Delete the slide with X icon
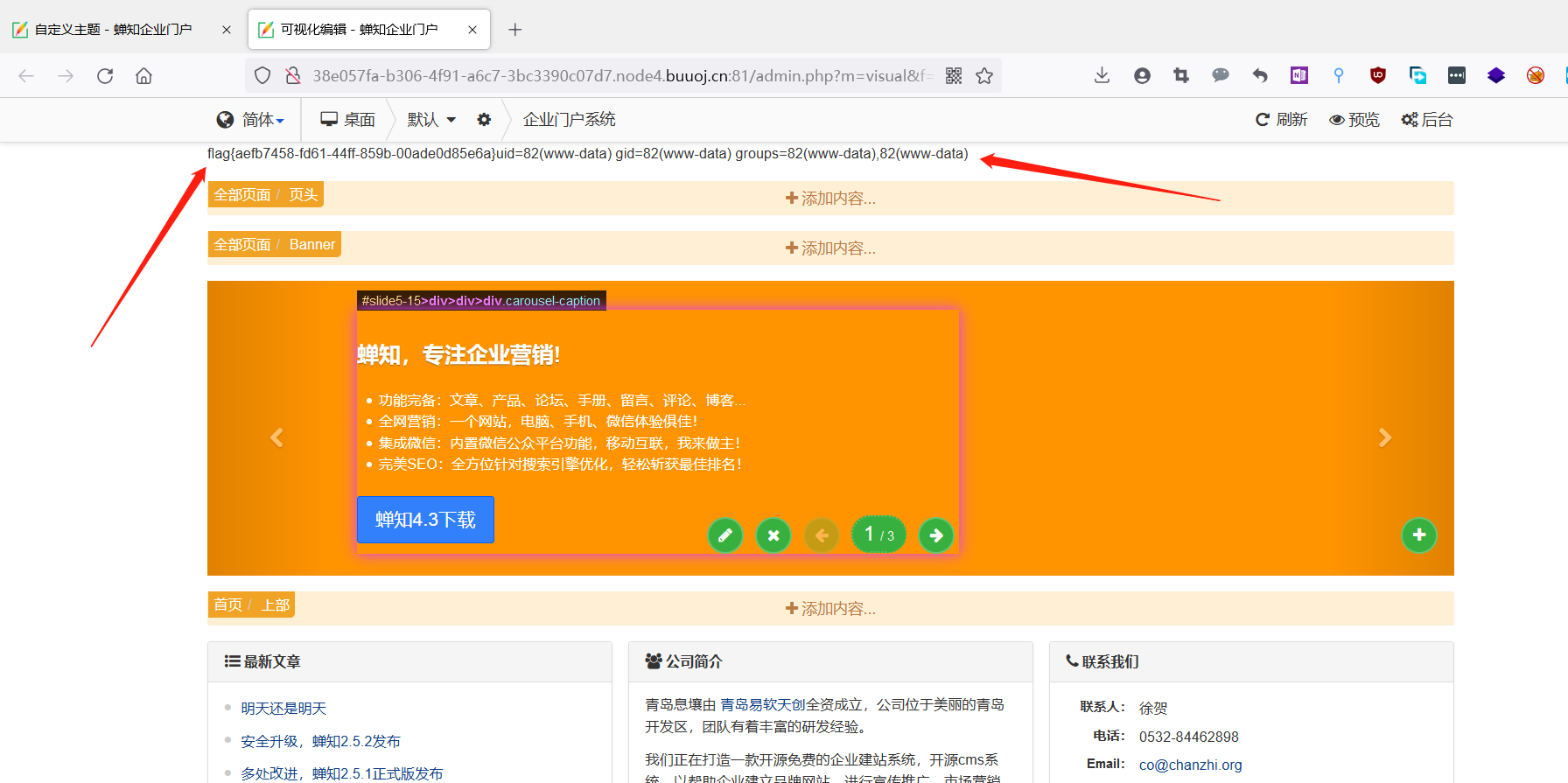 773,535
